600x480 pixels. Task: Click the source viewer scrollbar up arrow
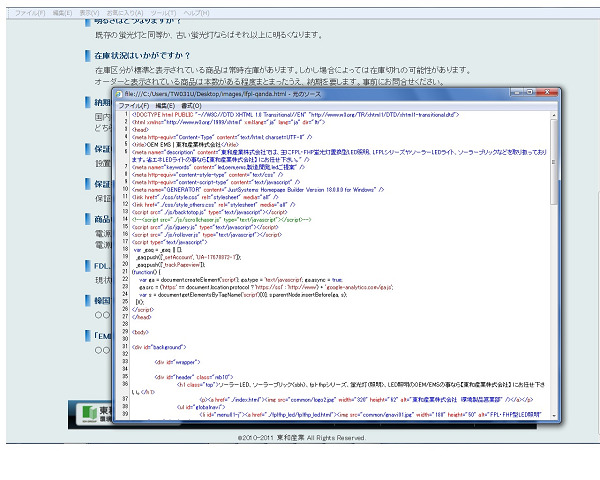coord(554,115)
